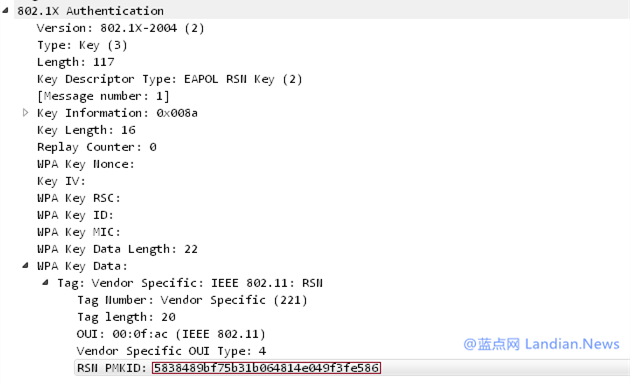The width and height of the screenshot is (630, 384).
Task: Select WPA Key Data Length: 22
Action: [117, 249]
